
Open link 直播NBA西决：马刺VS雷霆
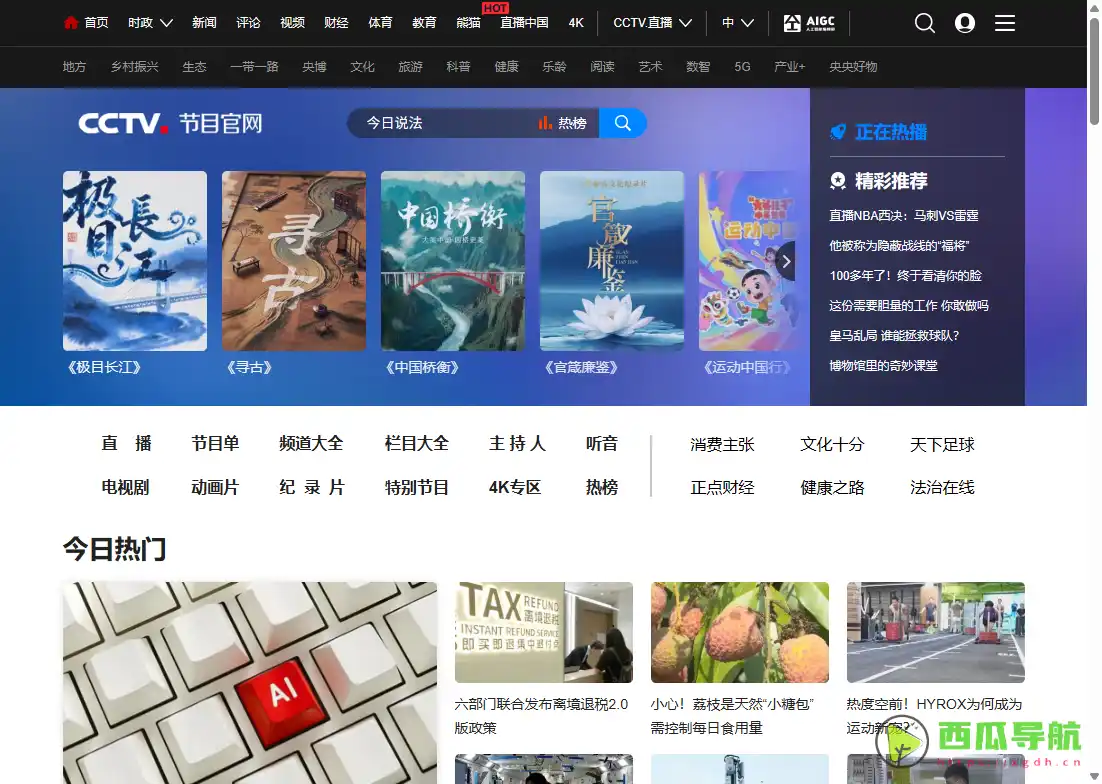pyautogui.click(x=904, y=216)
